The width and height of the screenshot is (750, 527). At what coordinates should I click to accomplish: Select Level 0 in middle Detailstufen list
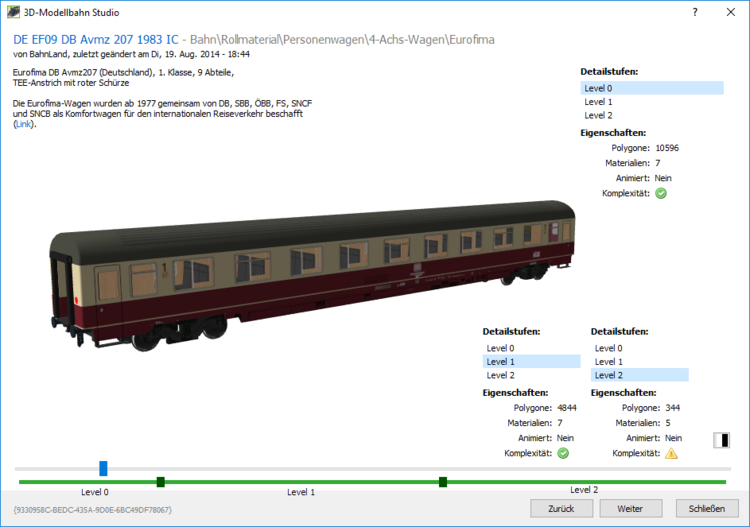(x=531, y=348)
